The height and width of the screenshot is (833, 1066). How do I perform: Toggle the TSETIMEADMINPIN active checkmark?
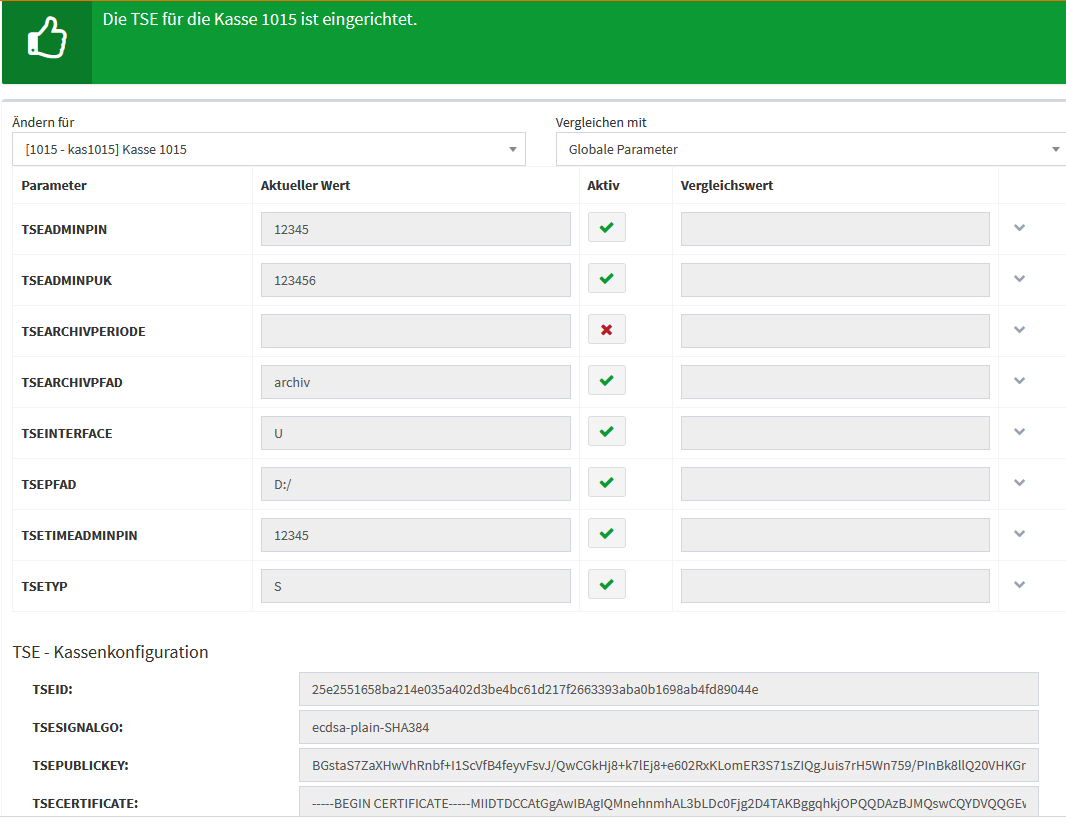[x=606, y=534]
